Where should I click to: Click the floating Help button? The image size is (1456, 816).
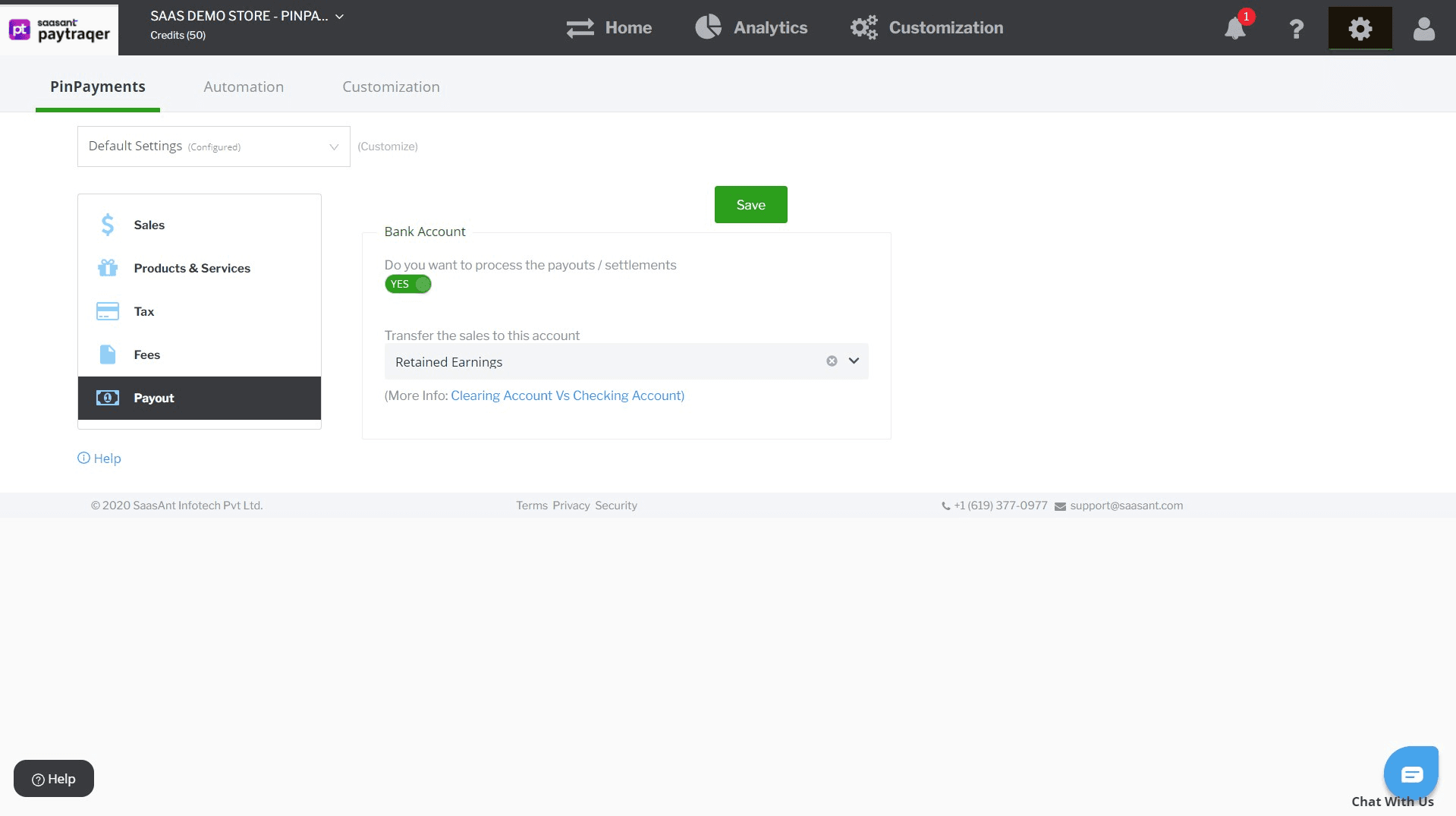(54, 779)
